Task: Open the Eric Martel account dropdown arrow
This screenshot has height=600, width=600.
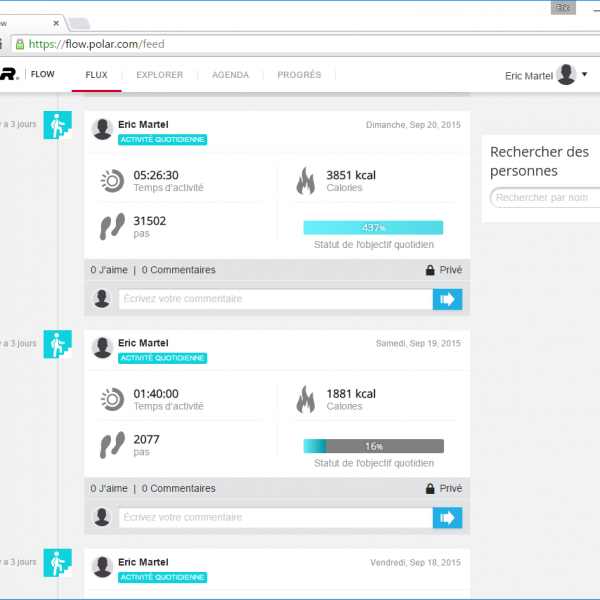Action: coord(585,75)
